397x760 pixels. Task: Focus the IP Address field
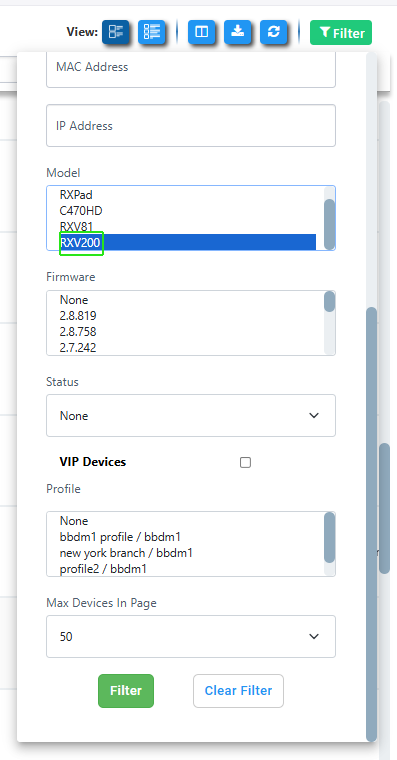[x=191, y=126]
